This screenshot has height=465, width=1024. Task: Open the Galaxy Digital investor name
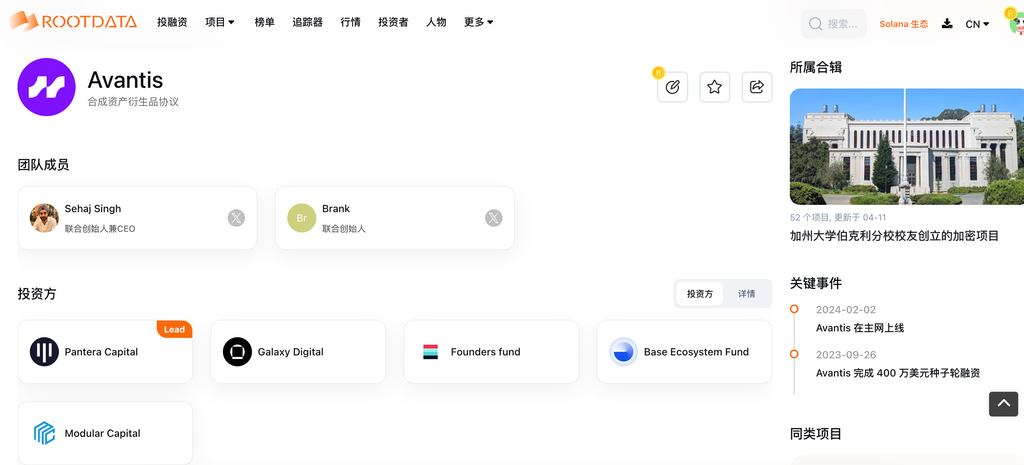click(x=291, y=352)
